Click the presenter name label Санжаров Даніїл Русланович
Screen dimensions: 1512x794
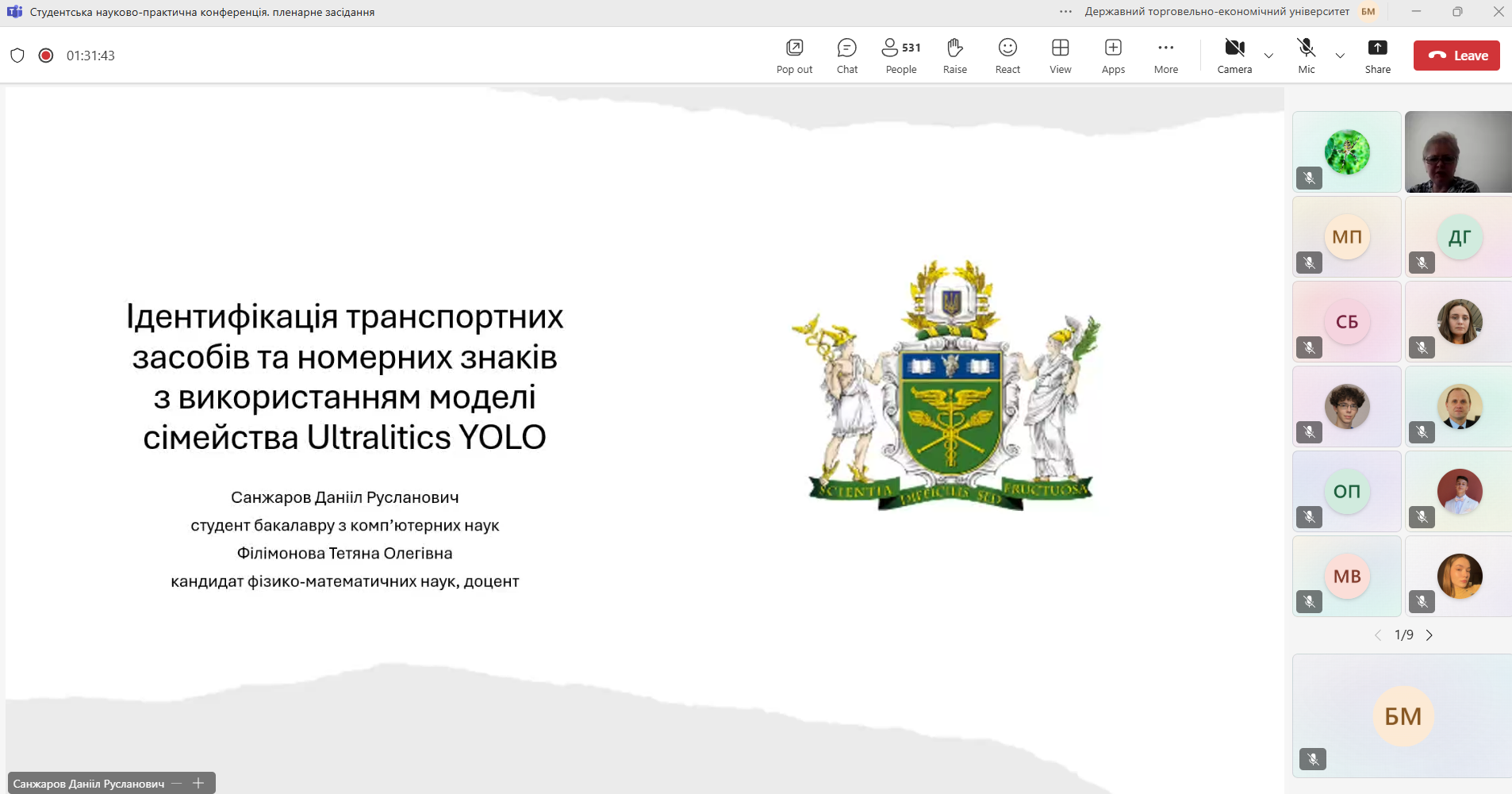(x=89, y=784)
